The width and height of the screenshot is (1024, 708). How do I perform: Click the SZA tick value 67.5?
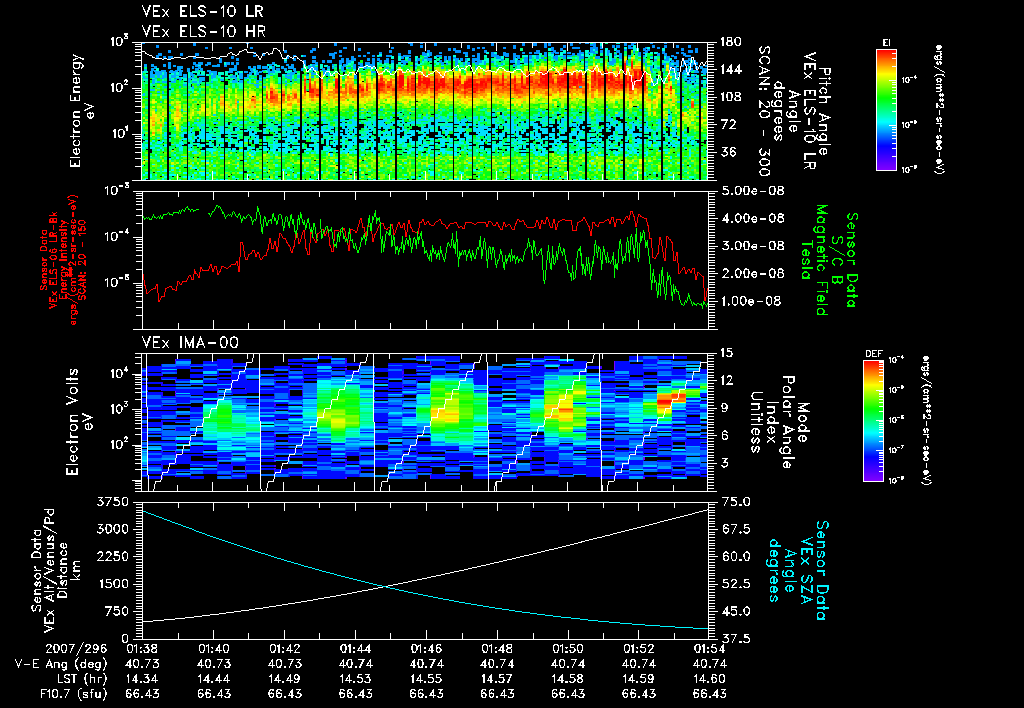(735, 529)
